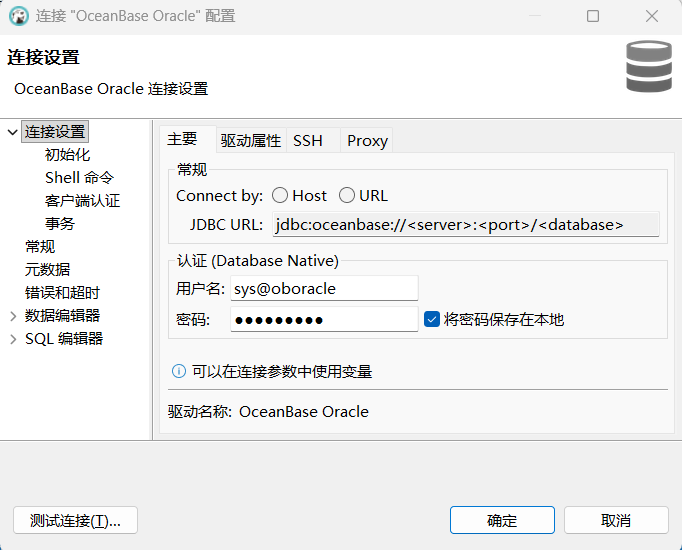682x550 pixels.
Task: Click the DBeaver app icon in title bar
Action: coord(19,16)
